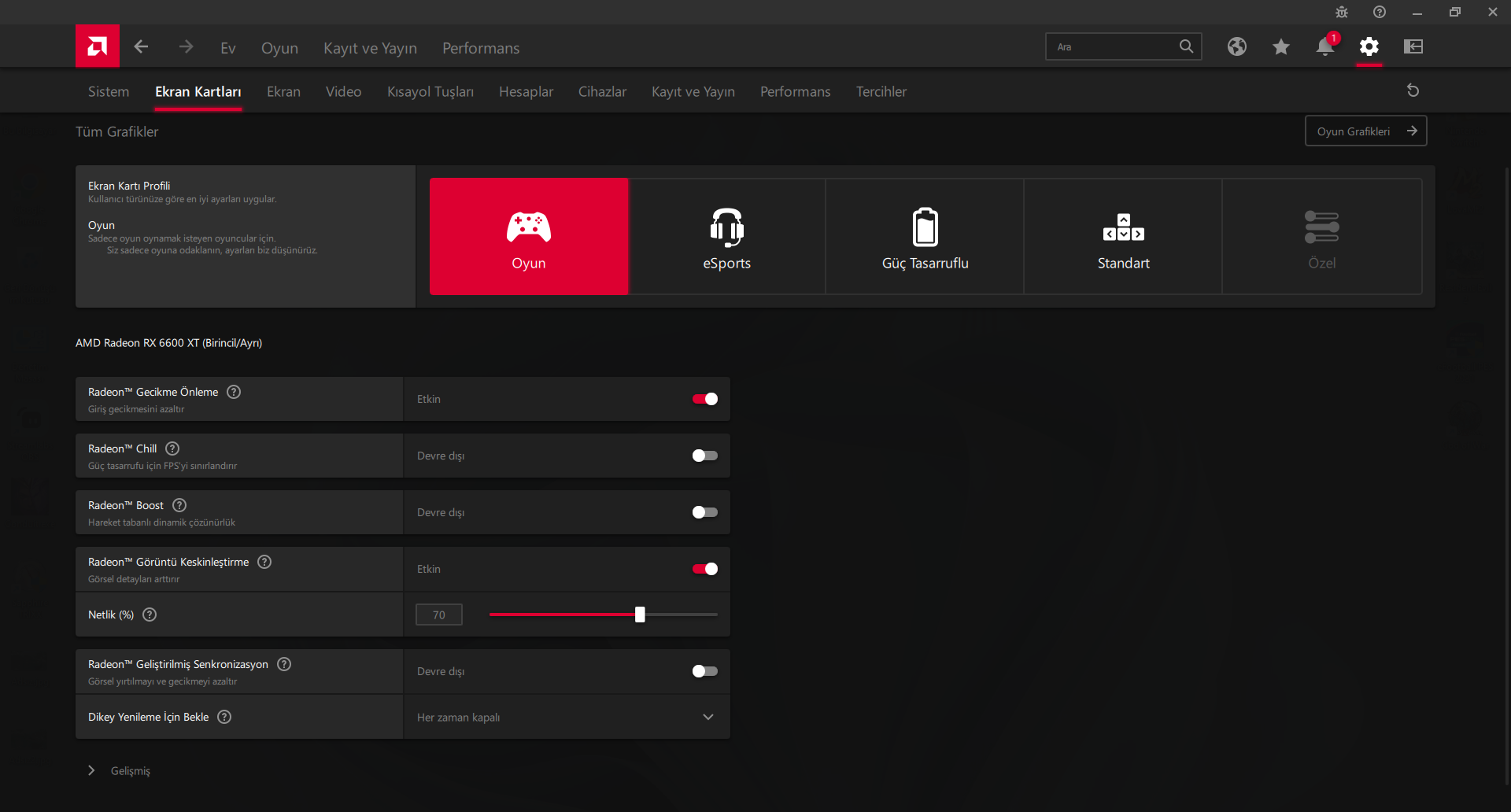Show help for Netlik (%)

coord(150,615)
